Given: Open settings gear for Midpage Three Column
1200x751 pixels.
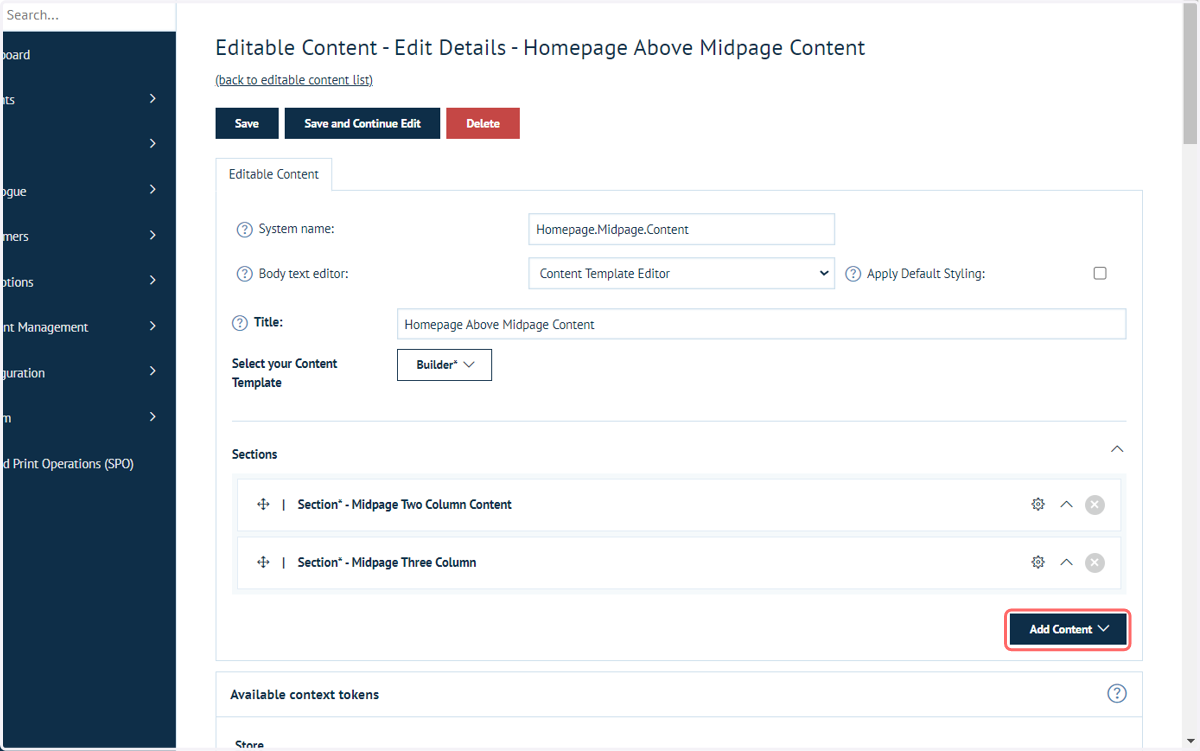Looking at the screenshot, I should [x=1038, y=563].
